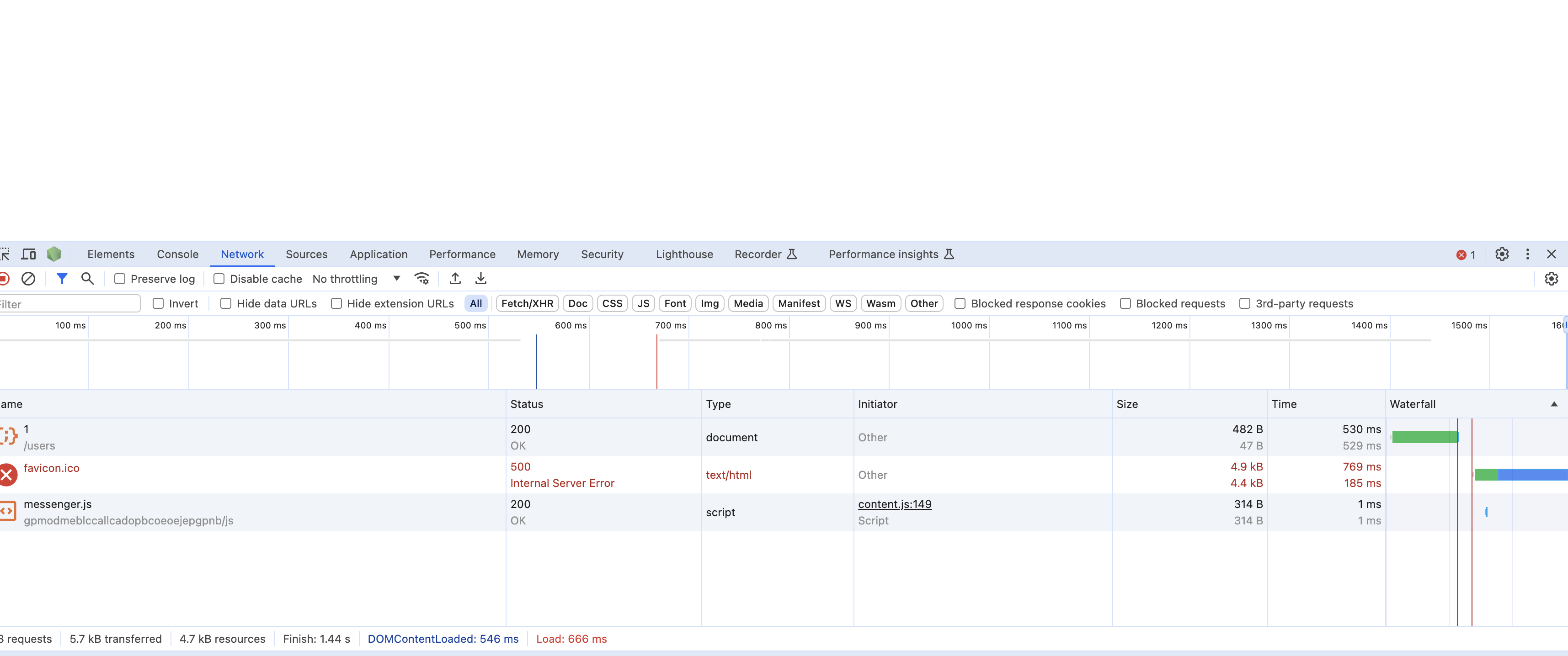This screenshot has width=1568, height=656.
Task: Enable the Disable cache checkbox
Action: click(219, 278)
